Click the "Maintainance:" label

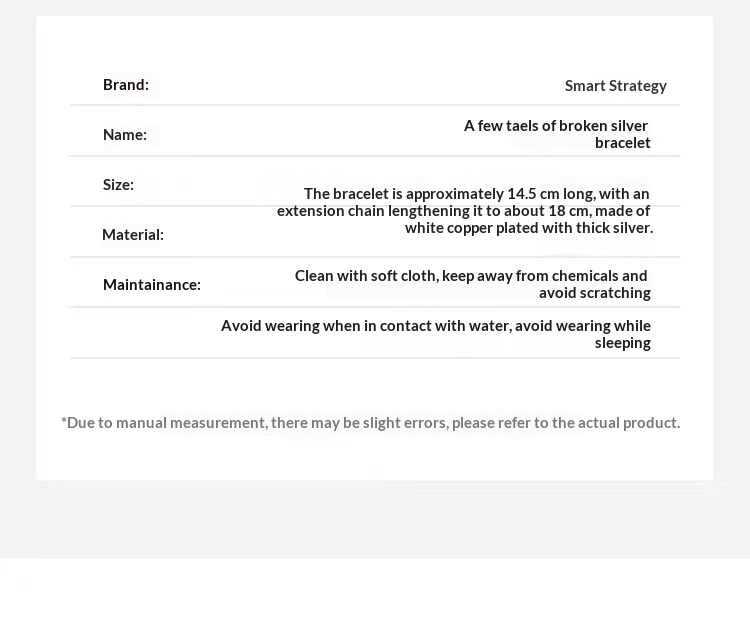click(x=152, y=285)
